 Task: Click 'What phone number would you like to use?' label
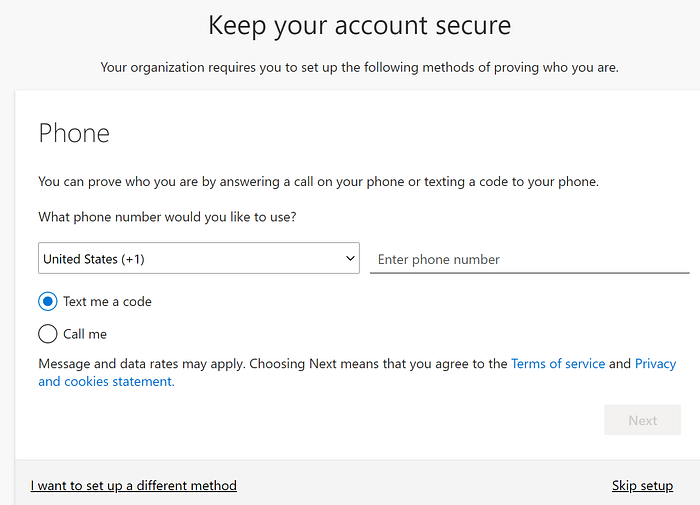[x=167, y=216]
